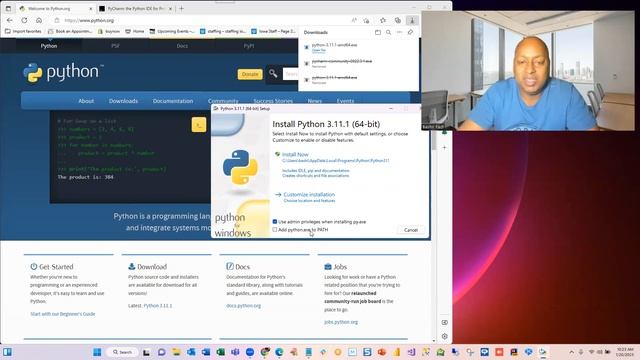Click the python.org search magnifier icon
The width and height of the screenshot is (640, 360).
coord(273,74)
